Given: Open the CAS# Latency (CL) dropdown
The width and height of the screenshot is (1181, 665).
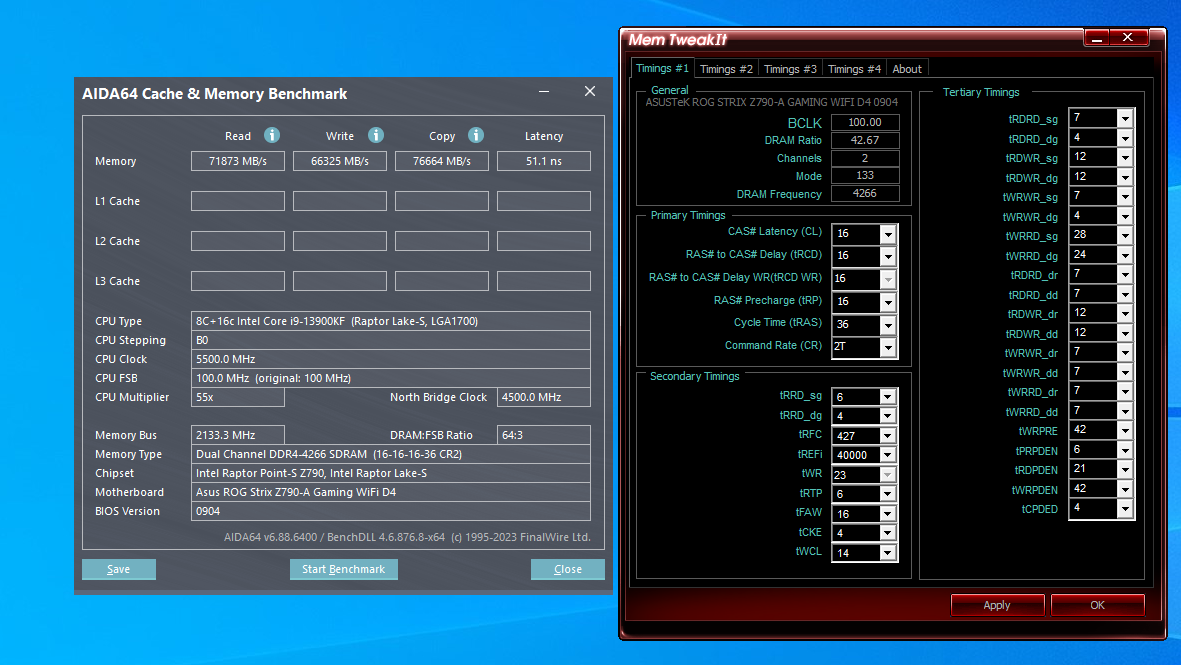Looking at the screenshot, I should coord(887,233).
